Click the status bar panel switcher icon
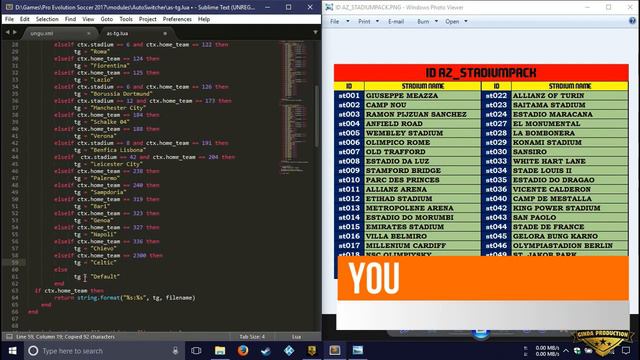640x360 pixels. click(9, 337)
